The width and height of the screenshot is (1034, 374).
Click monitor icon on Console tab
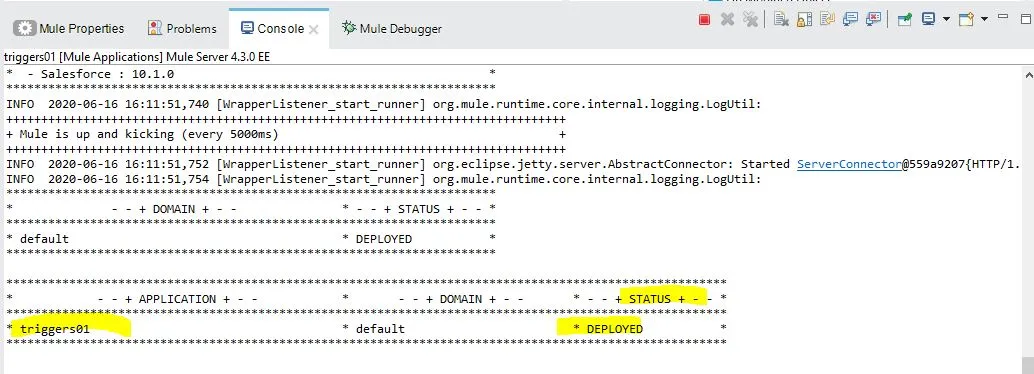click(247, 28)
